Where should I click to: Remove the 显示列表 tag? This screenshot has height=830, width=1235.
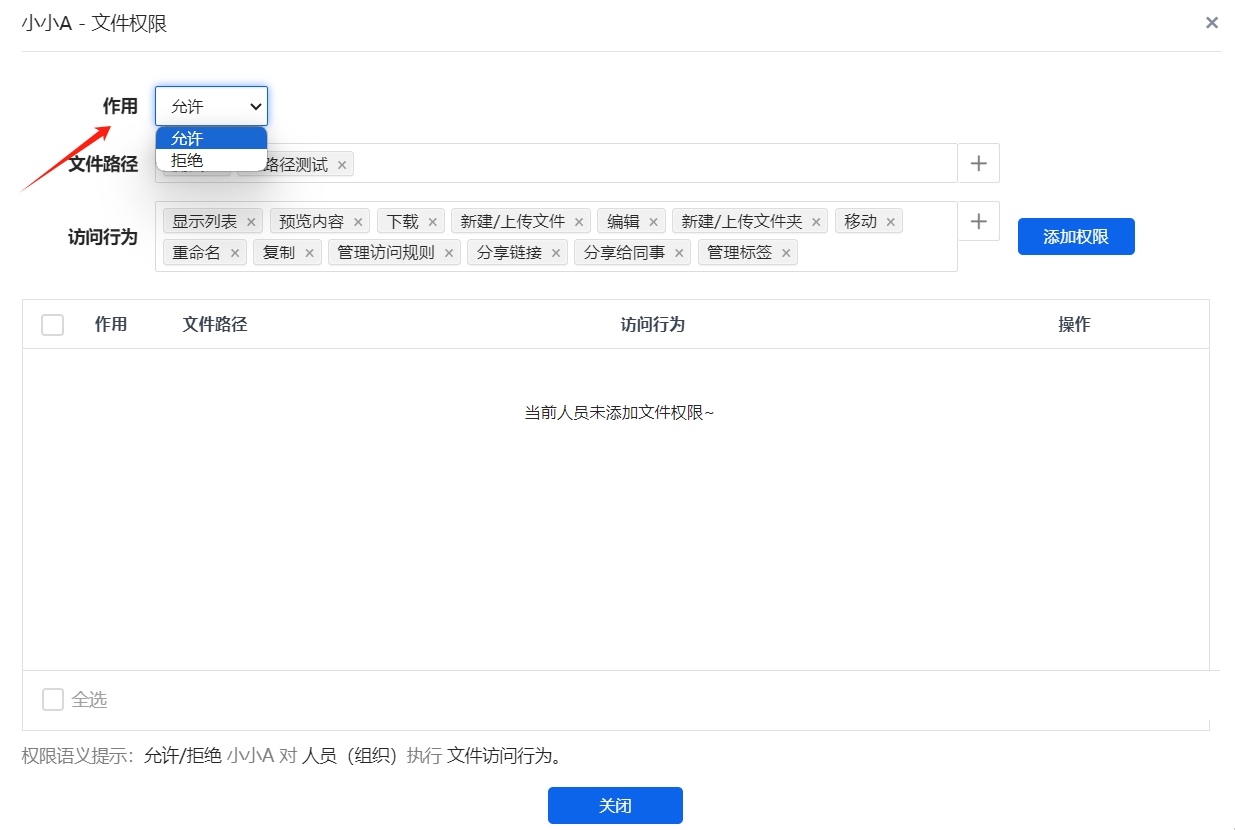(x=251, y=222)
